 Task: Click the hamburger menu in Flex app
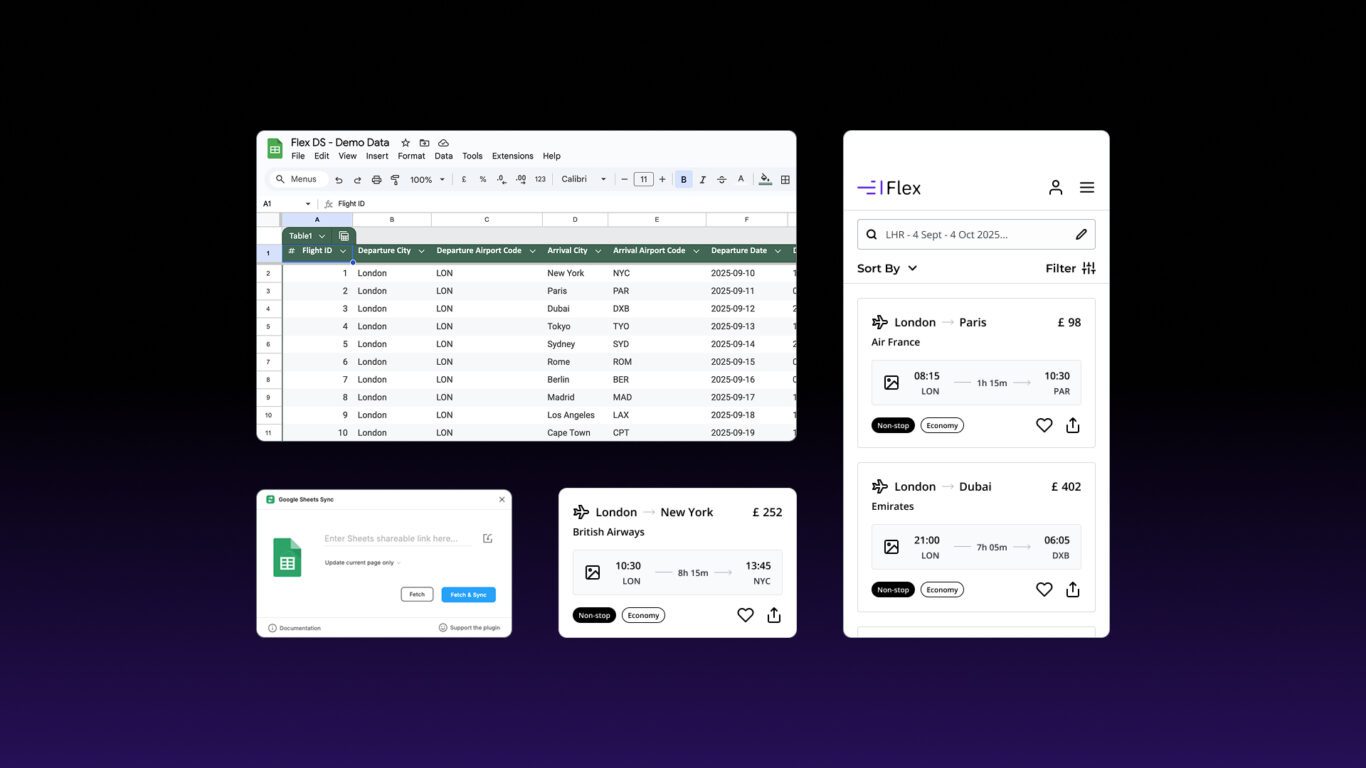click(x=1087, y=187)
